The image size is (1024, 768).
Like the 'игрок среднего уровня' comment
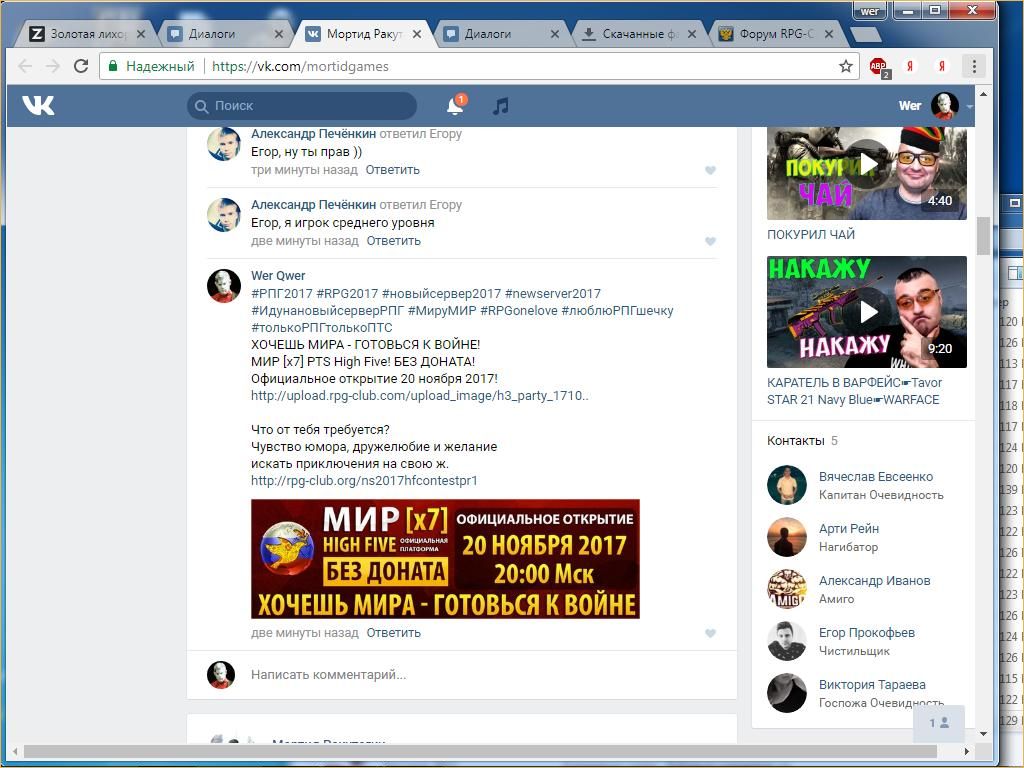710,241
